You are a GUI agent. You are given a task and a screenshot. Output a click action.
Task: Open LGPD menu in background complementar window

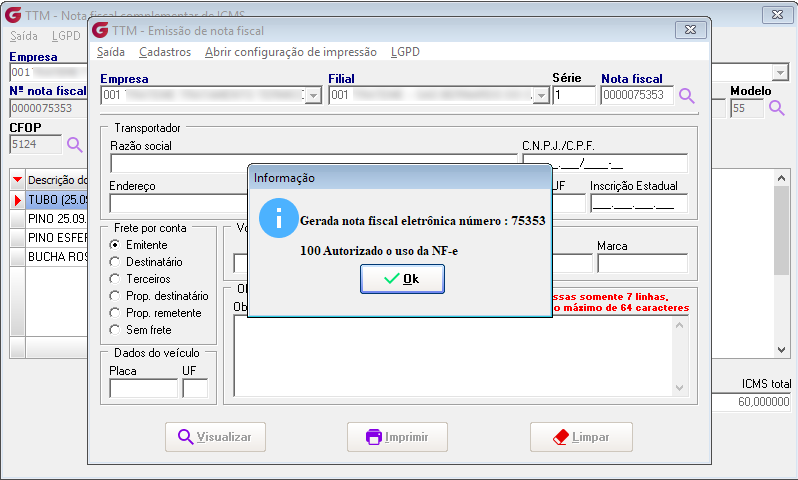[66, 36]
